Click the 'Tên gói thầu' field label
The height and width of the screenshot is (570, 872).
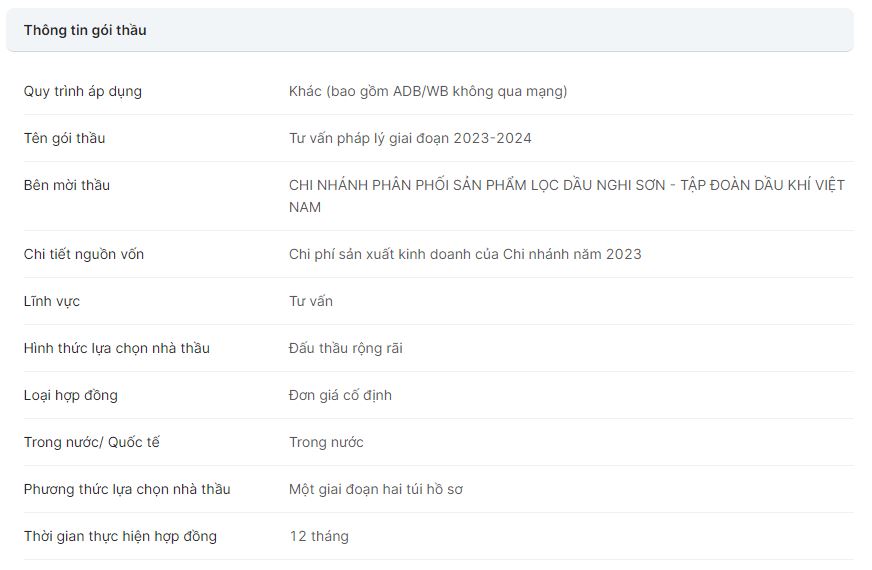[64, 138]
